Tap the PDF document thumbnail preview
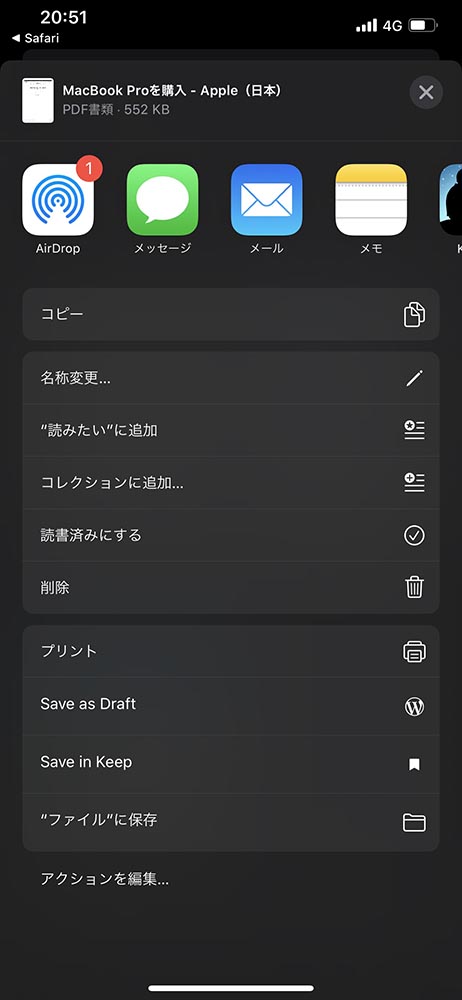This screenshot has height=1000, width=462. (x=38, y=101)
